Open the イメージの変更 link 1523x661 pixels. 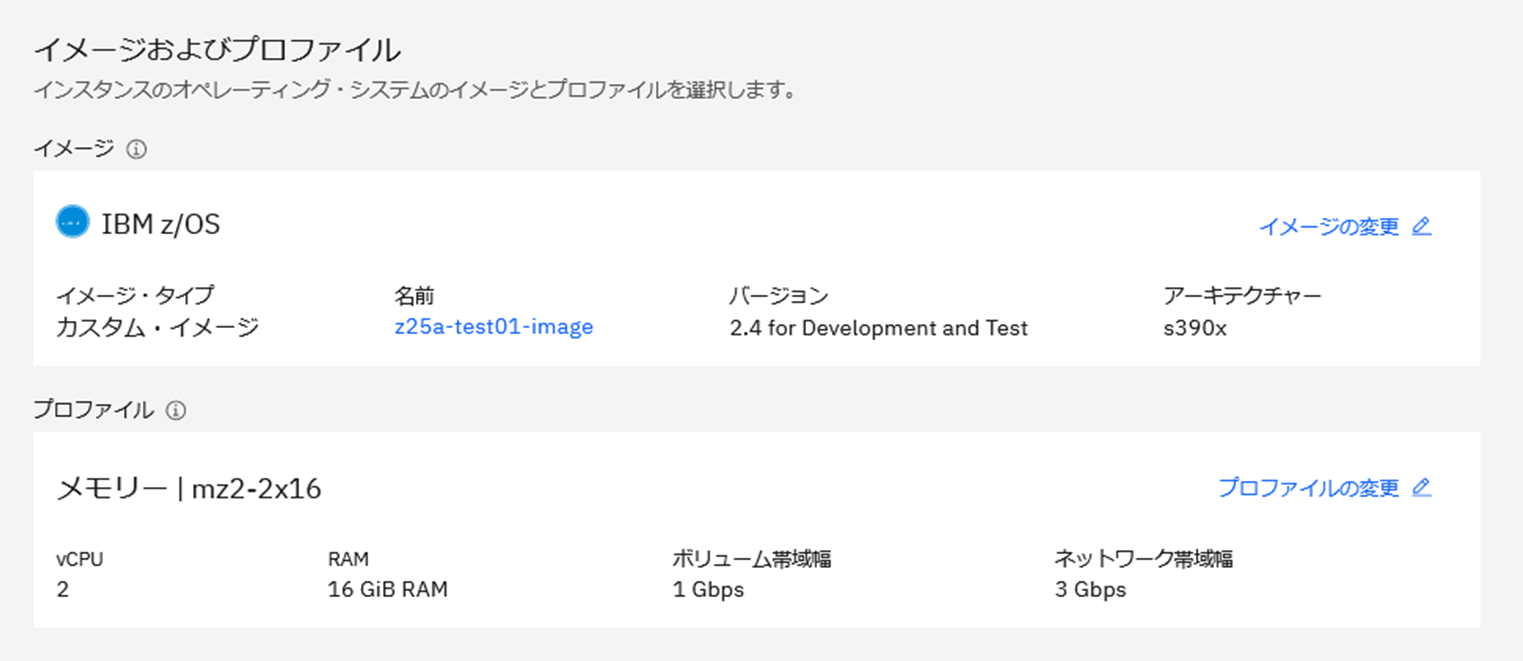pos(1329,227)
